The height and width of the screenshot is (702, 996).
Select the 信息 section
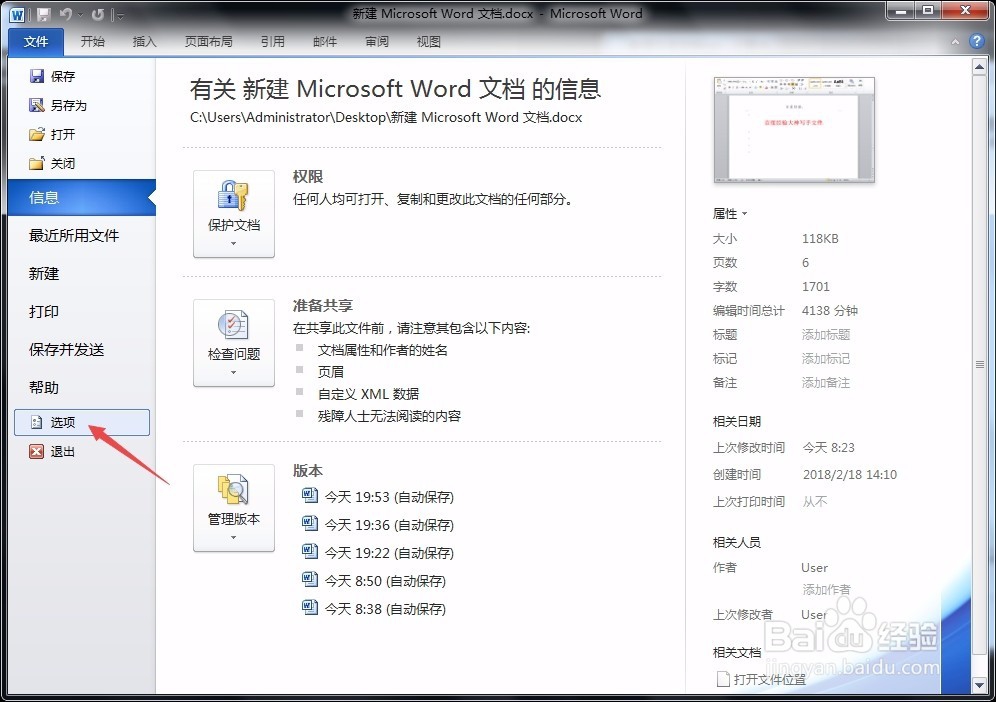81,198
